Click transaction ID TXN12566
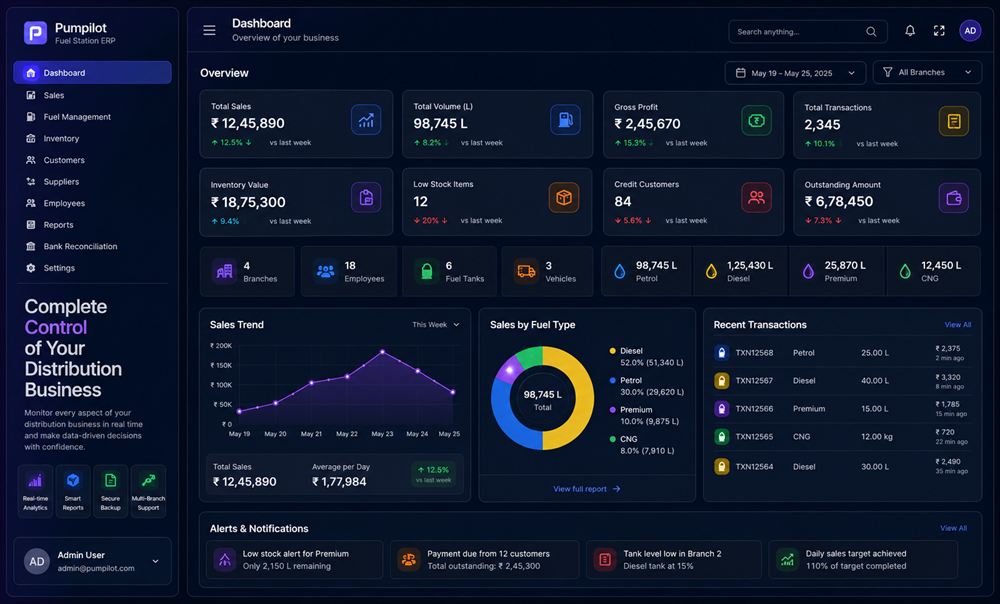 [754, 409]
